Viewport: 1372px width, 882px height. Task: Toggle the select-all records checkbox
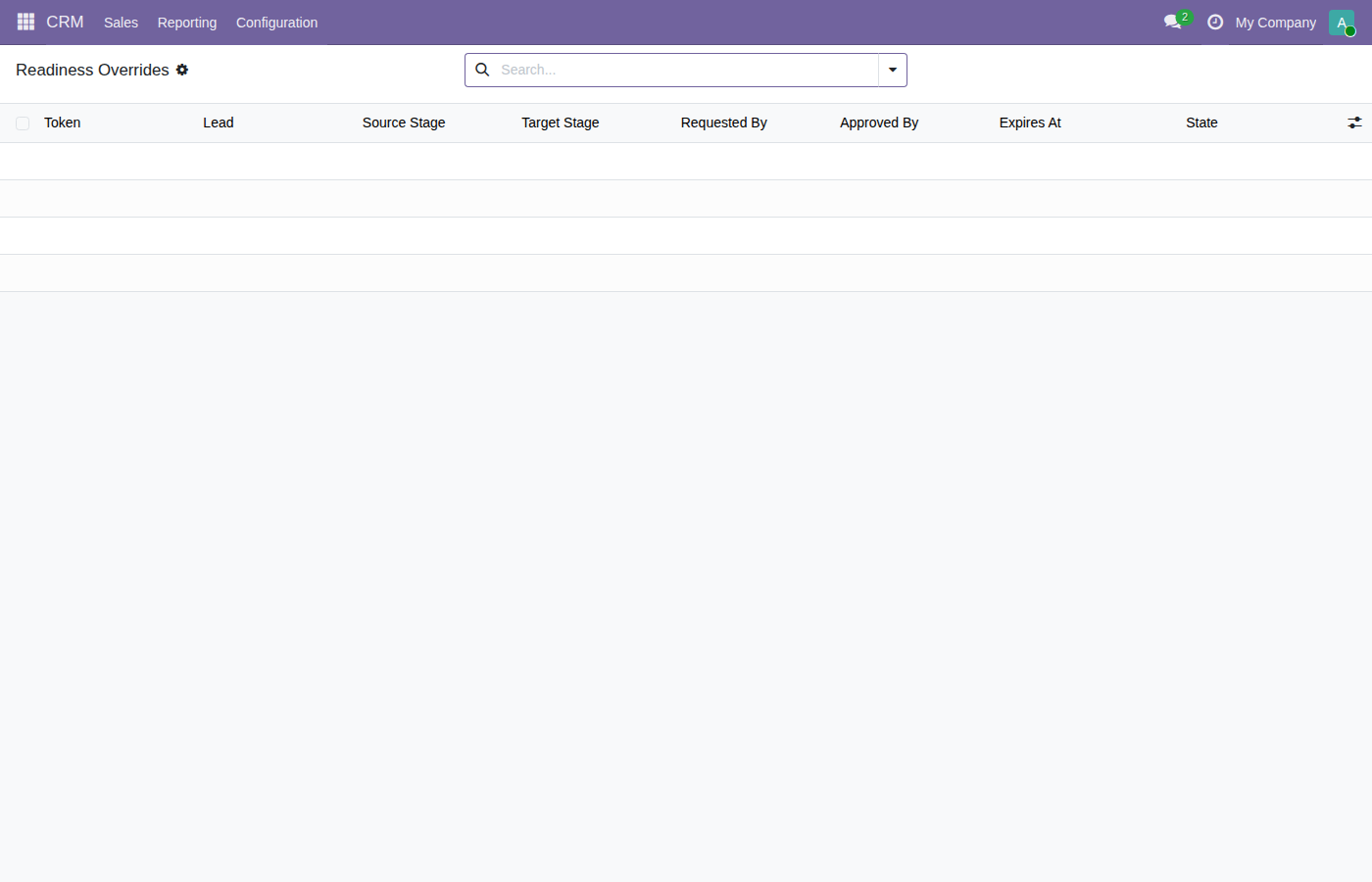(23, 123)
